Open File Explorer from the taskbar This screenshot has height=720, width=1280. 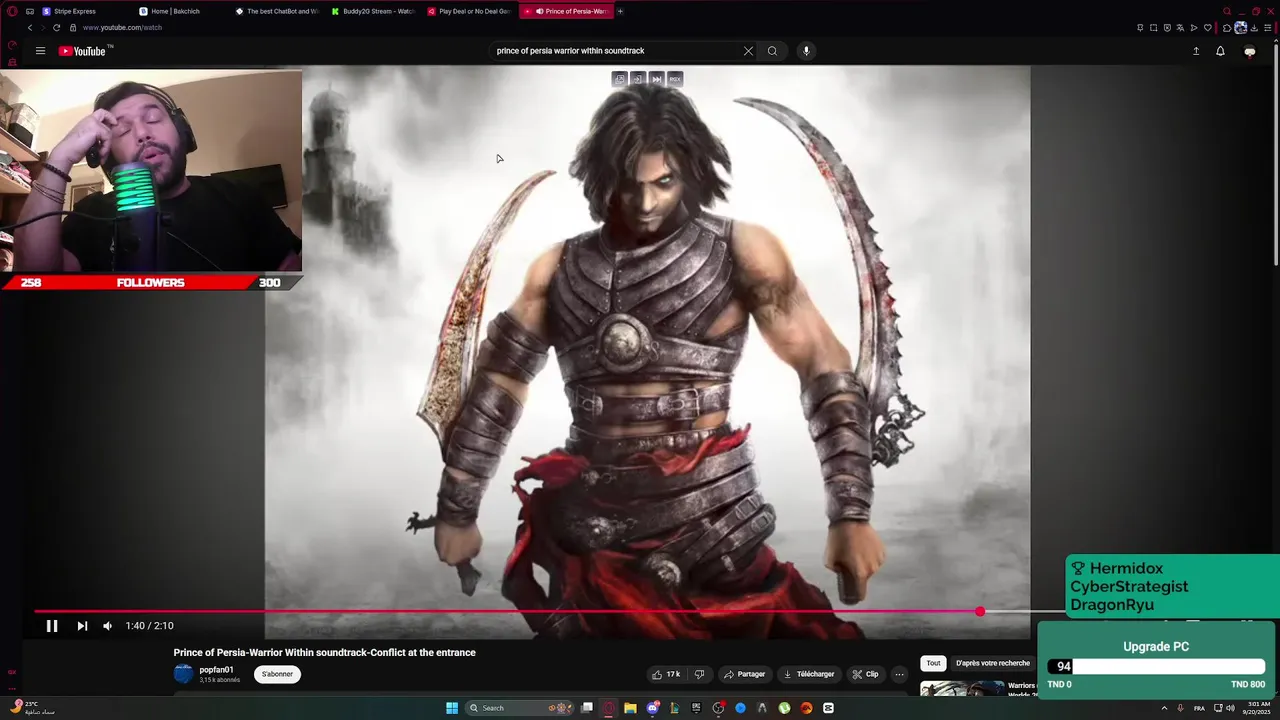630,708
